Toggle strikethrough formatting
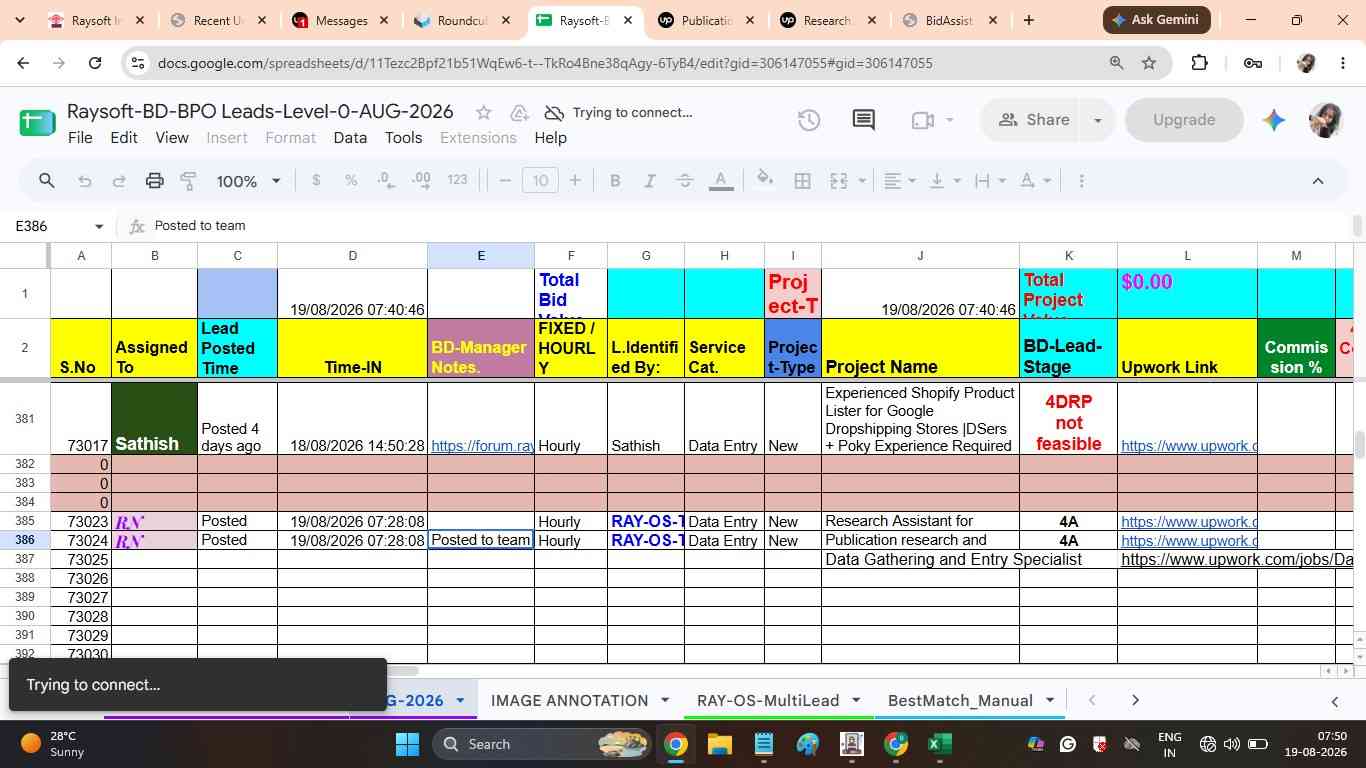 [x=685, y=181]
